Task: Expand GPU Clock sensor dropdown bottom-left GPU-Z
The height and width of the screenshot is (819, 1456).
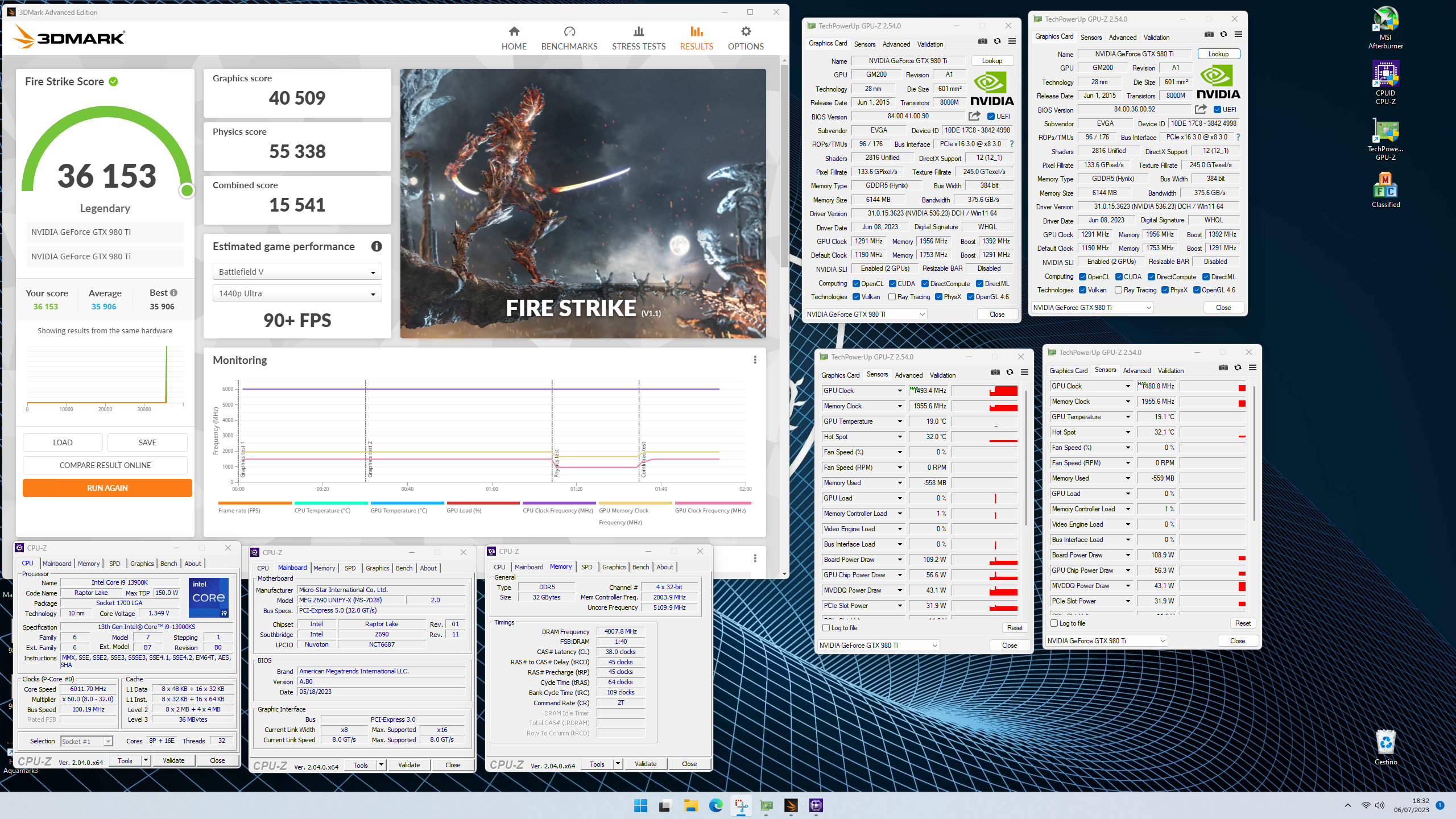Action: [x=900, y=391]
